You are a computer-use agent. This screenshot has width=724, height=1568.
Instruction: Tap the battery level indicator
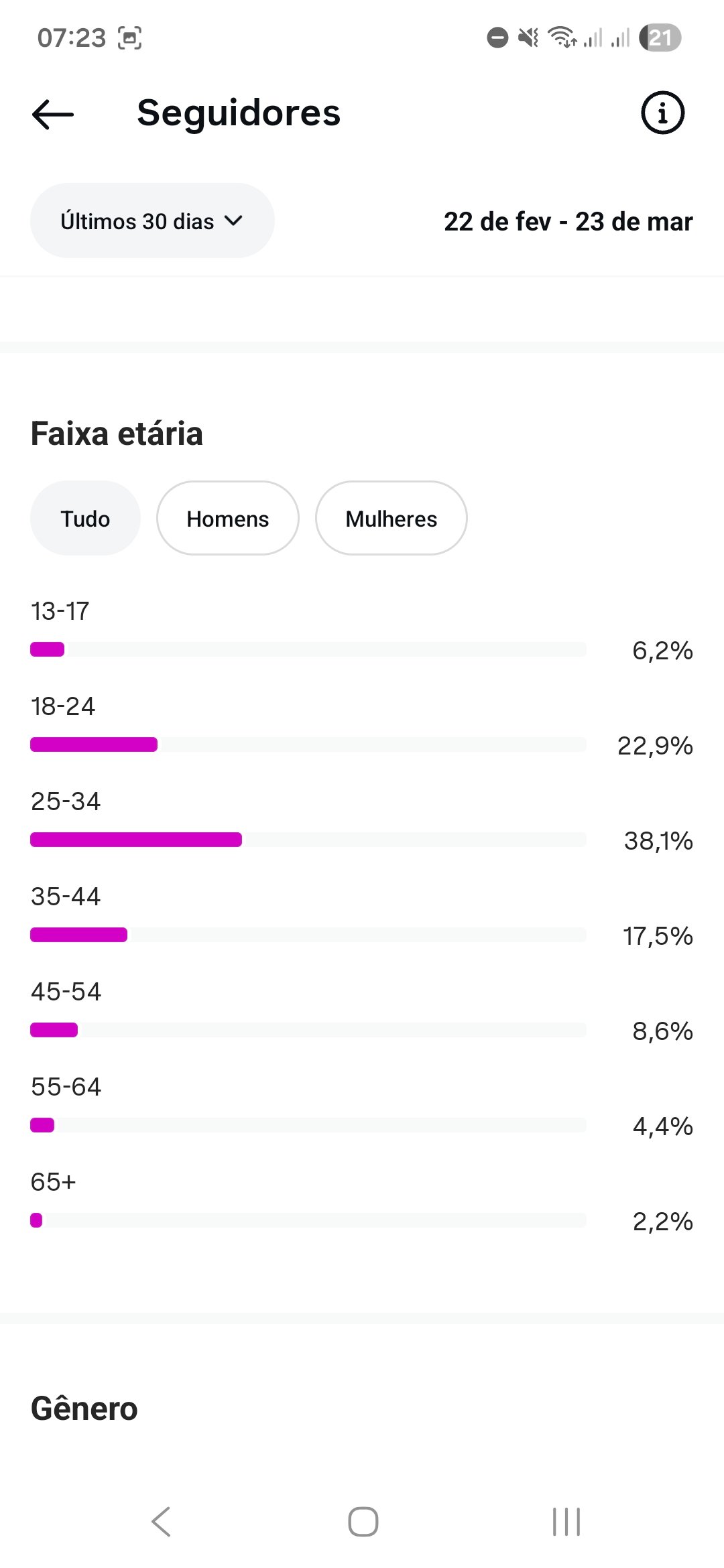point(660,38)
